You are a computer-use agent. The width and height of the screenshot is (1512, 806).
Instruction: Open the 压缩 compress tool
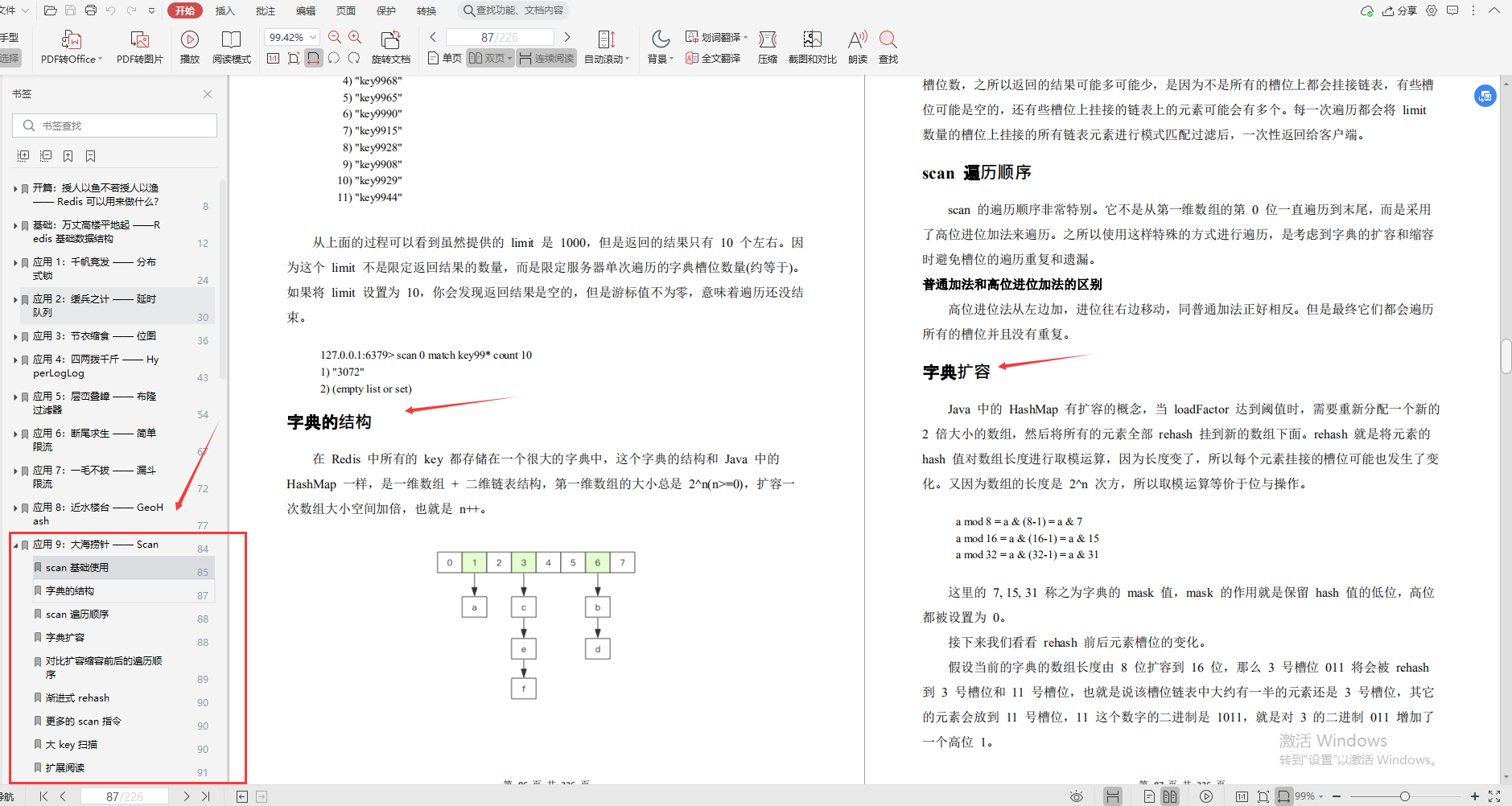click(x=768, y=46)
